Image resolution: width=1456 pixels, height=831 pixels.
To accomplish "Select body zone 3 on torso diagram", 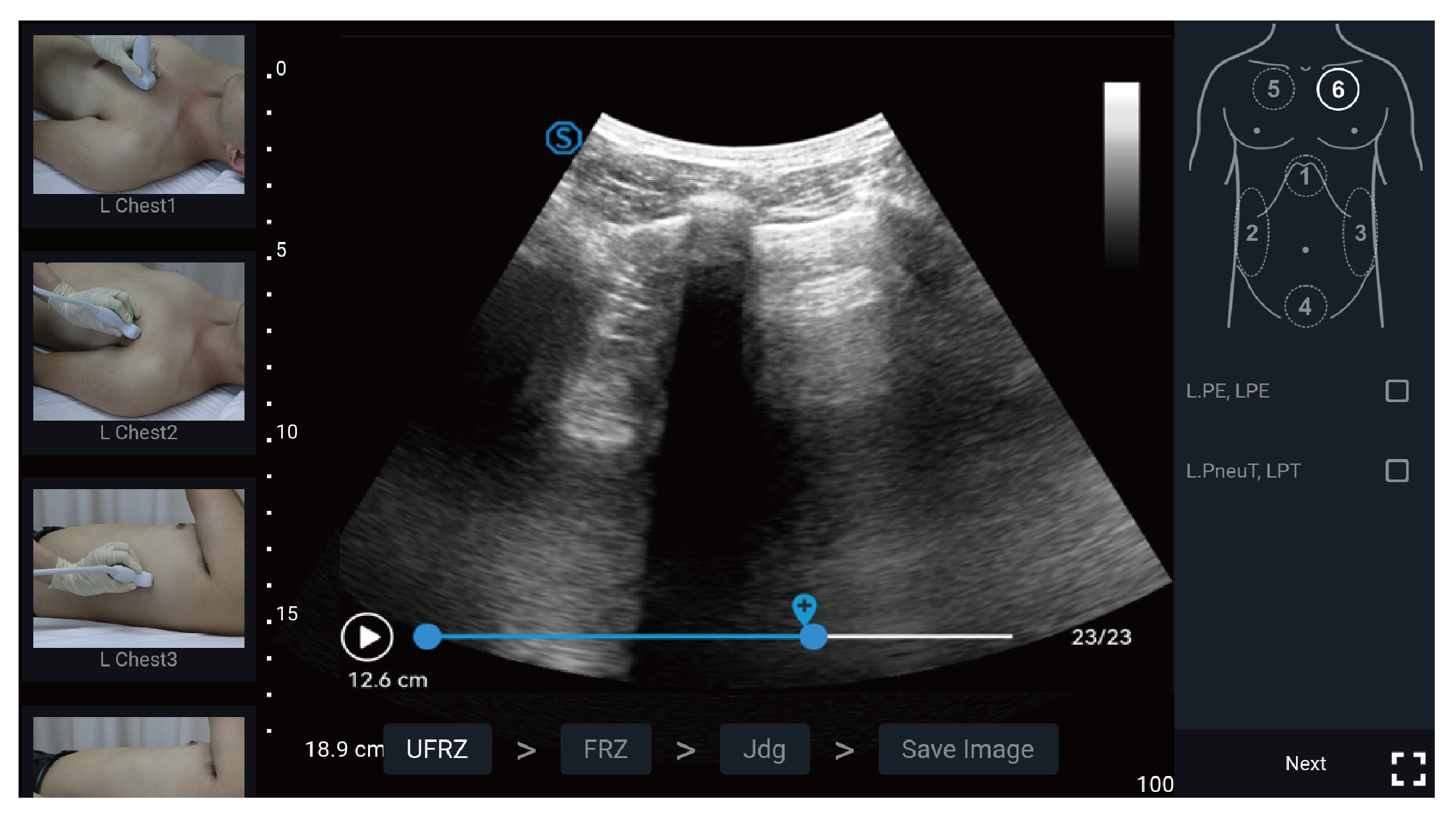I will tap(1359, 232).
